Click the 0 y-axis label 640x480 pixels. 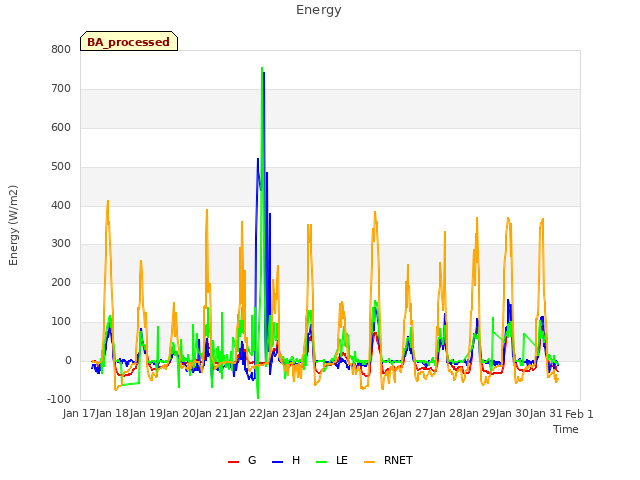tap(68, 361)
